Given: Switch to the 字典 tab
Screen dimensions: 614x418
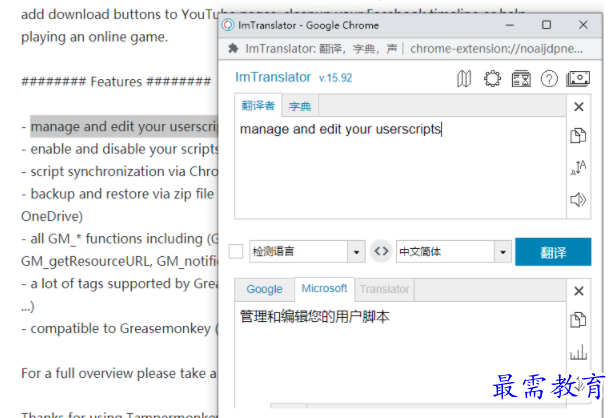Looking at the screenshot, I should pos(300,106).
